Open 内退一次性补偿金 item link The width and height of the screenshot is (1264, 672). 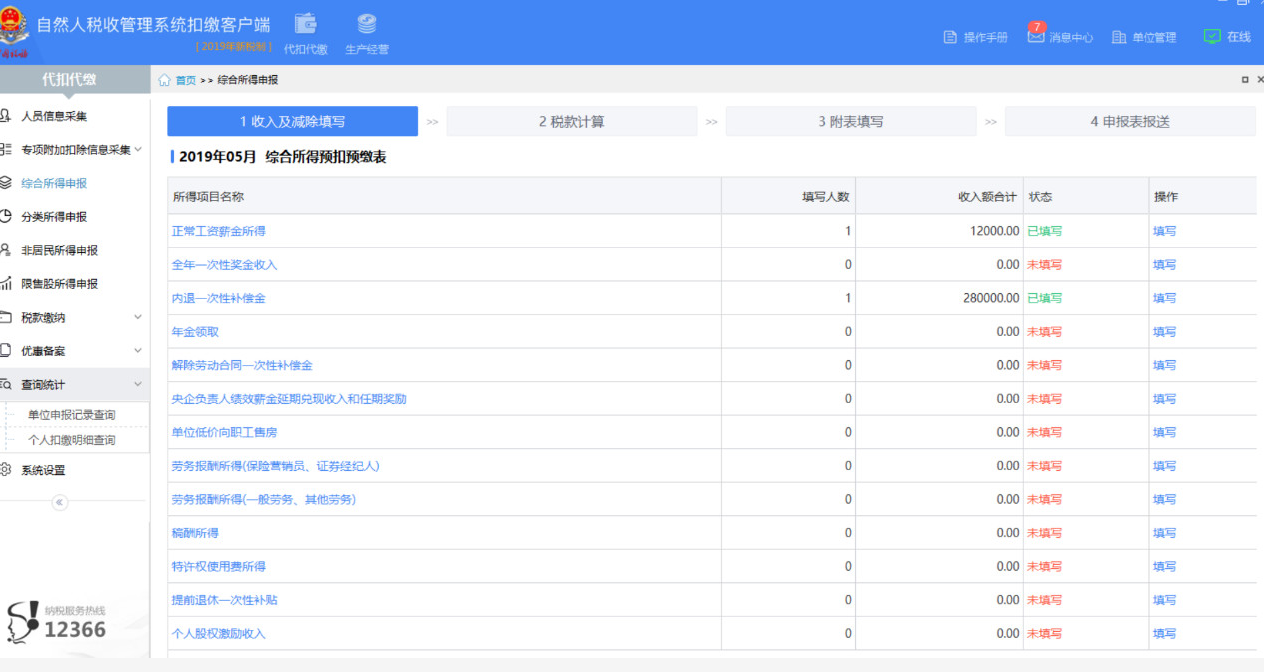tap(218, 298)
